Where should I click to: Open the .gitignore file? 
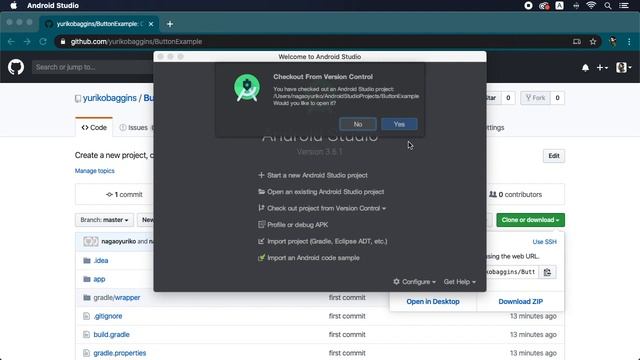point(108,316)
